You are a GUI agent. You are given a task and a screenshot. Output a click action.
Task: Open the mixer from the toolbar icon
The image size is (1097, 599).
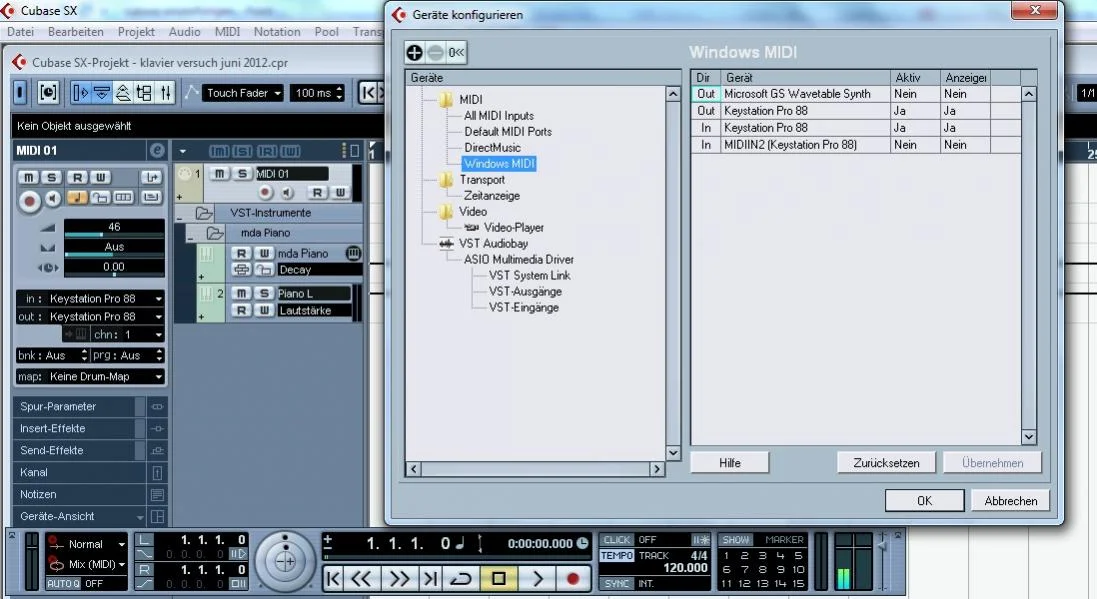(x=165, y=93)
